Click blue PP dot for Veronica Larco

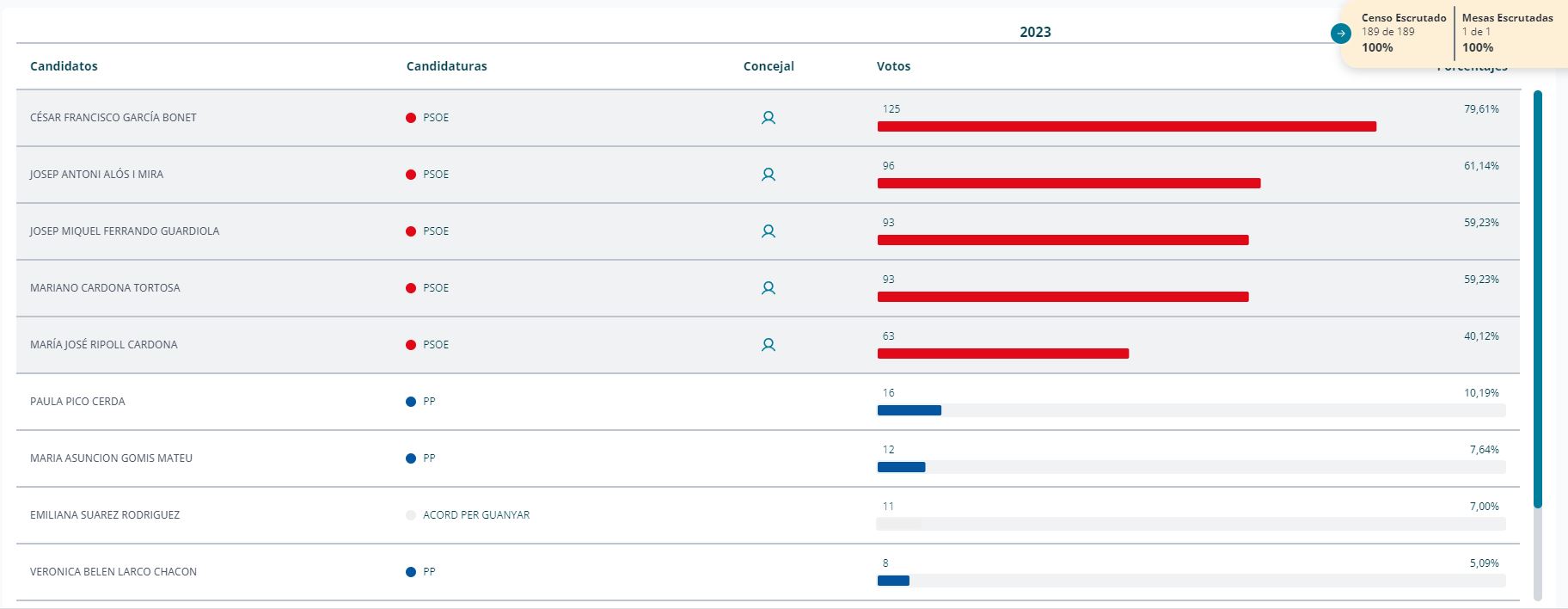pyautogui.click(x=411, y=572)
